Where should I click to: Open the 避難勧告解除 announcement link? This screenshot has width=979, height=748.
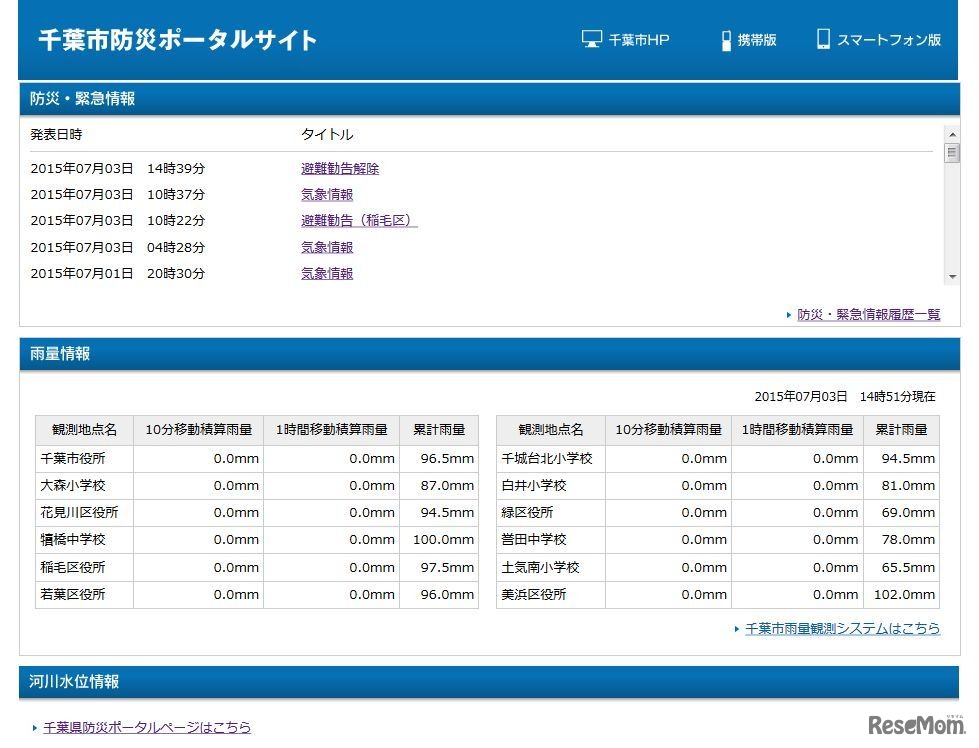(339, 168)
